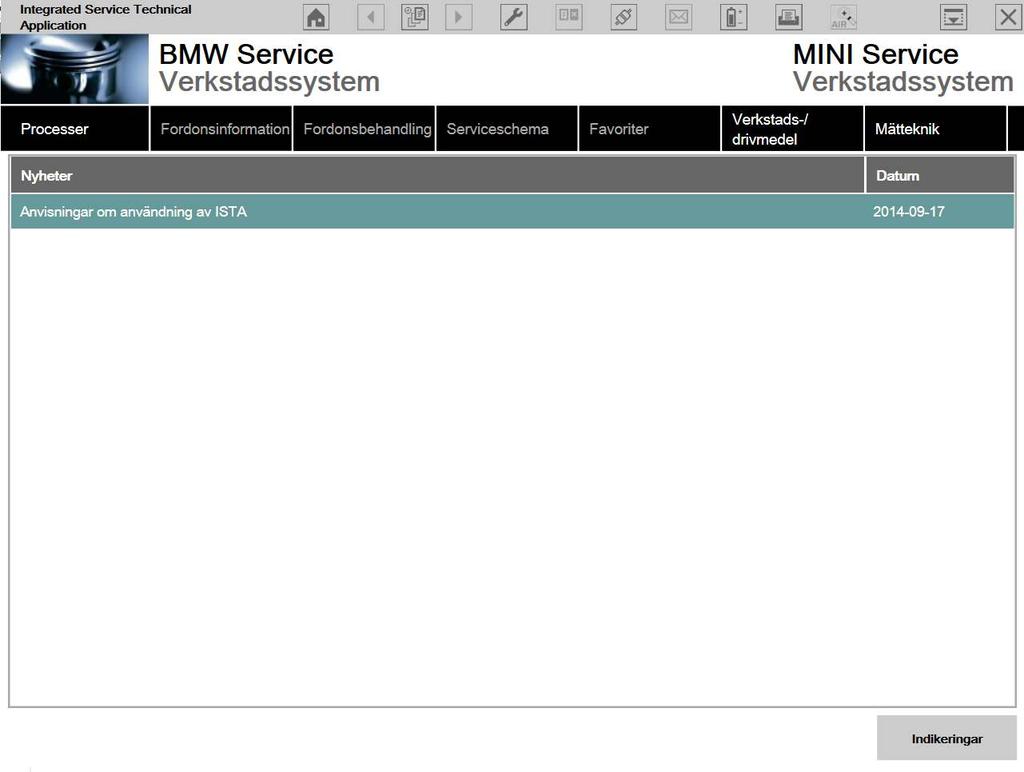1024x772 pixels.
Task: Click the printer icon
Action: coord(788,17)
